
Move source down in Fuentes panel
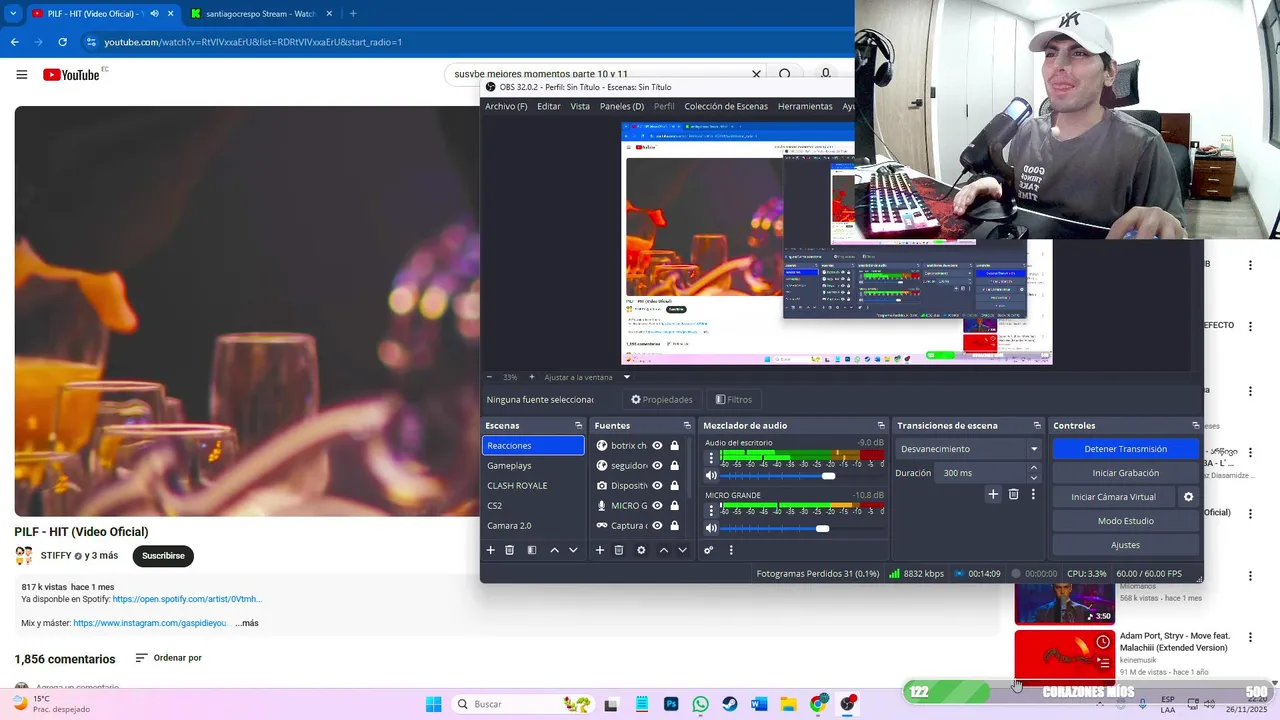[x=682, y=550]
